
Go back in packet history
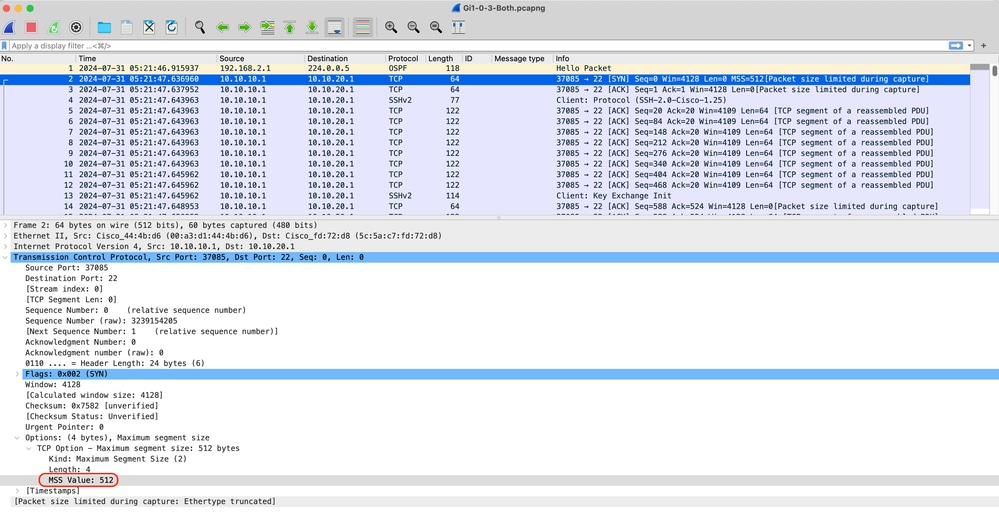coord(222,27)
